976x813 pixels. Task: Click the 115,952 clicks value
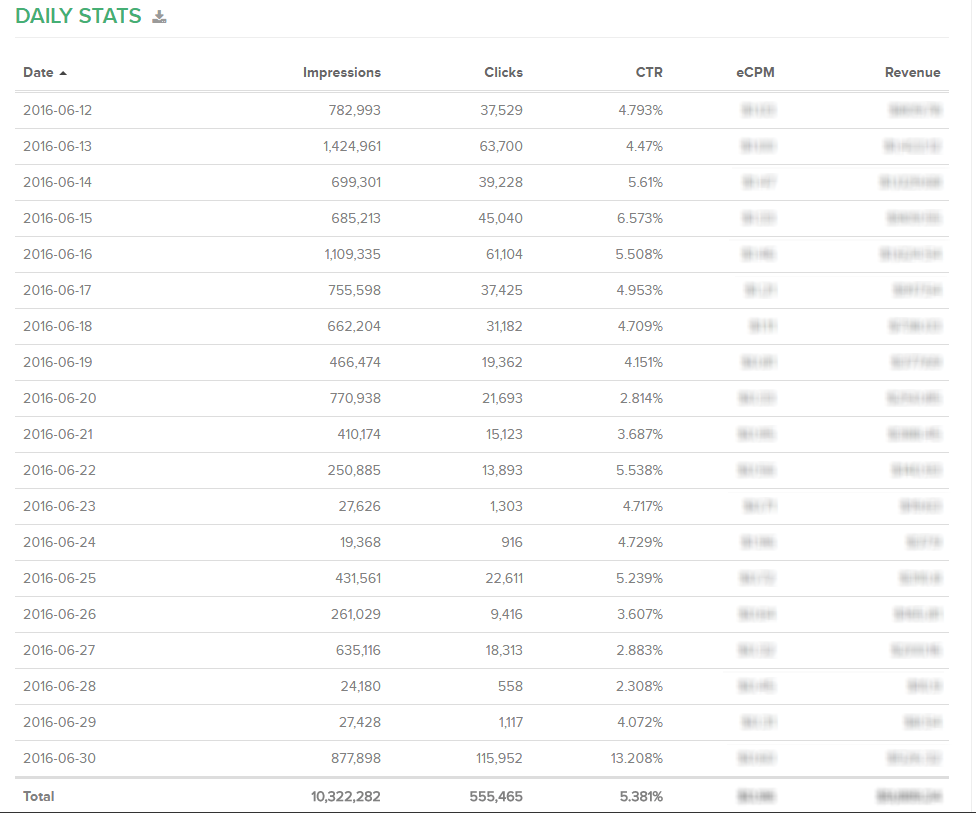[500, 758]
